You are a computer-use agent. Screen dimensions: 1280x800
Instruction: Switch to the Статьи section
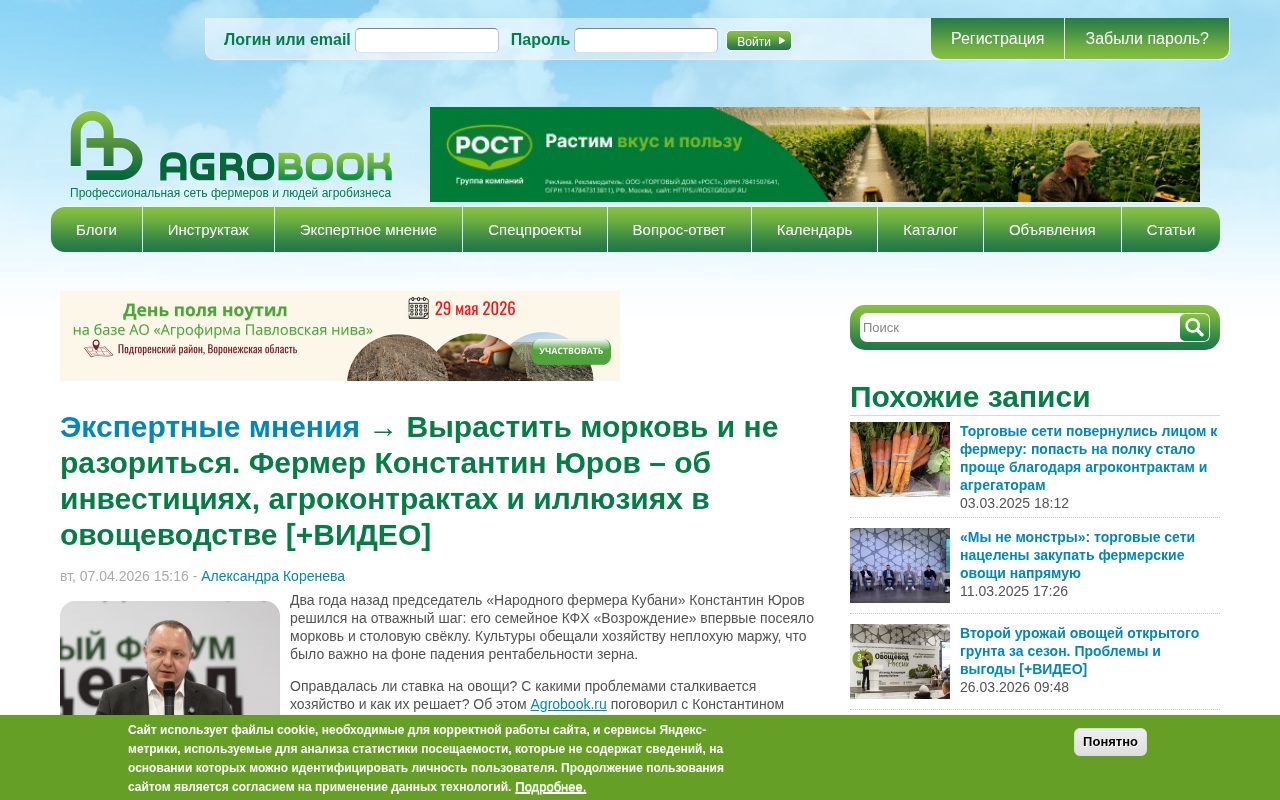[x=1170, y=229]
